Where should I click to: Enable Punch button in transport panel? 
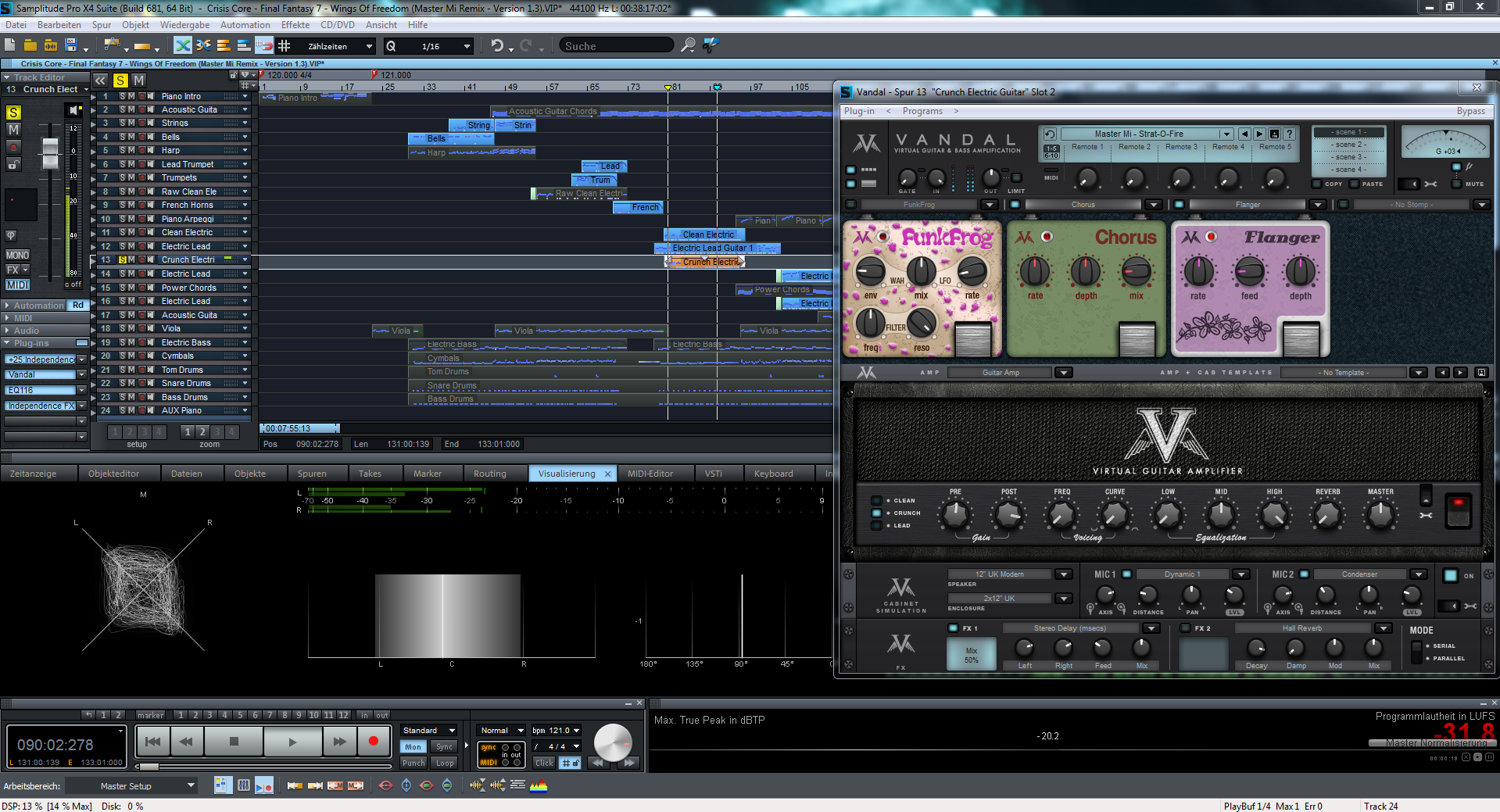pos(413,763)
